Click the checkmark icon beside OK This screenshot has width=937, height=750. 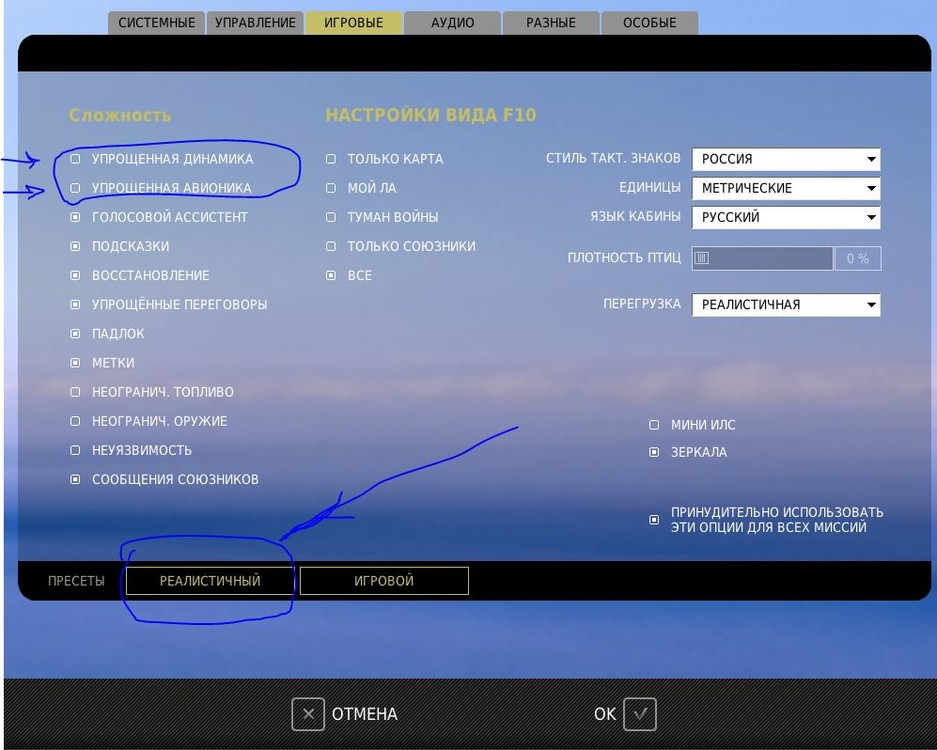639,714
